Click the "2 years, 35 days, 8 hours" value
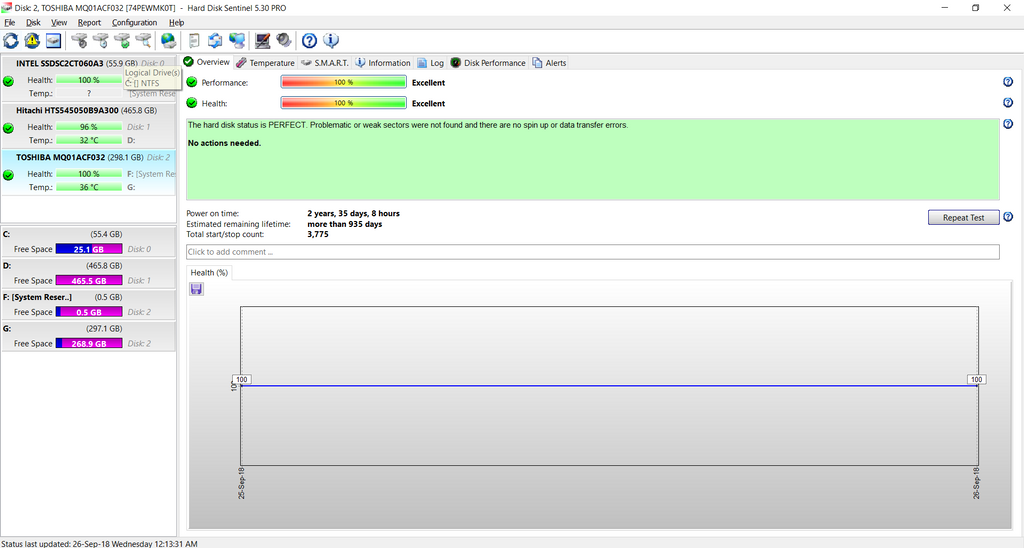Image resolution: width=1024 pixels, height=548 pixels. [x=353, y=214]
